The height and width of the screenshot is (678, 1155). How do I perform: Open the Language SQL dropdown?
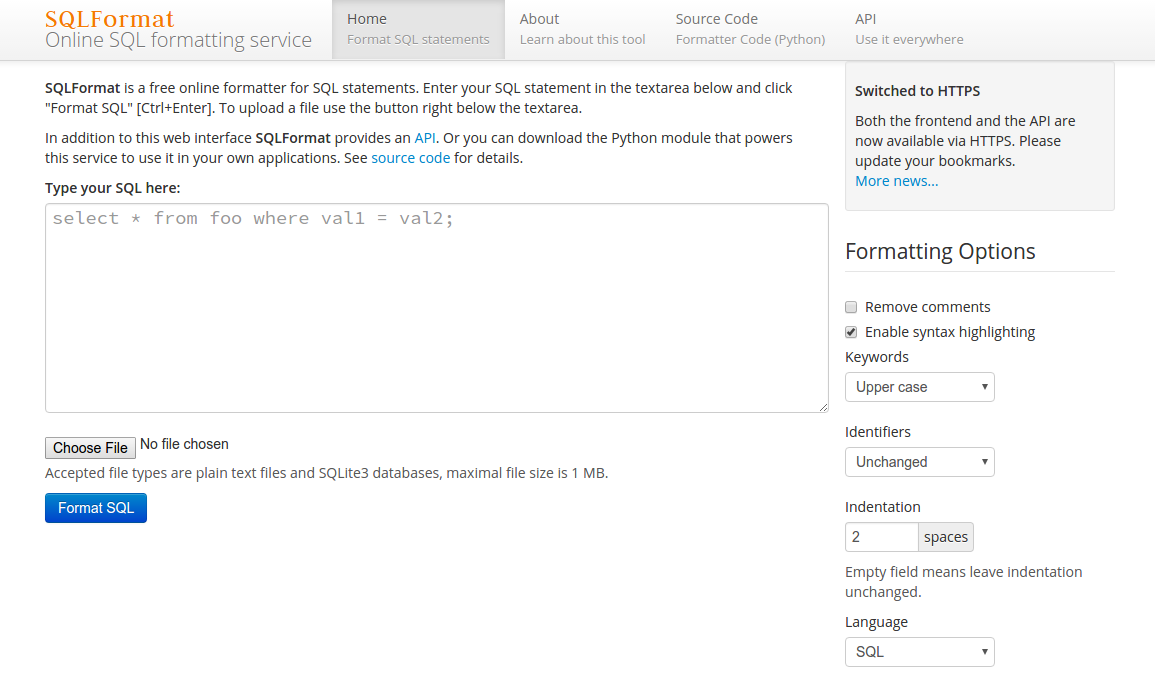[x=919, y=652]
